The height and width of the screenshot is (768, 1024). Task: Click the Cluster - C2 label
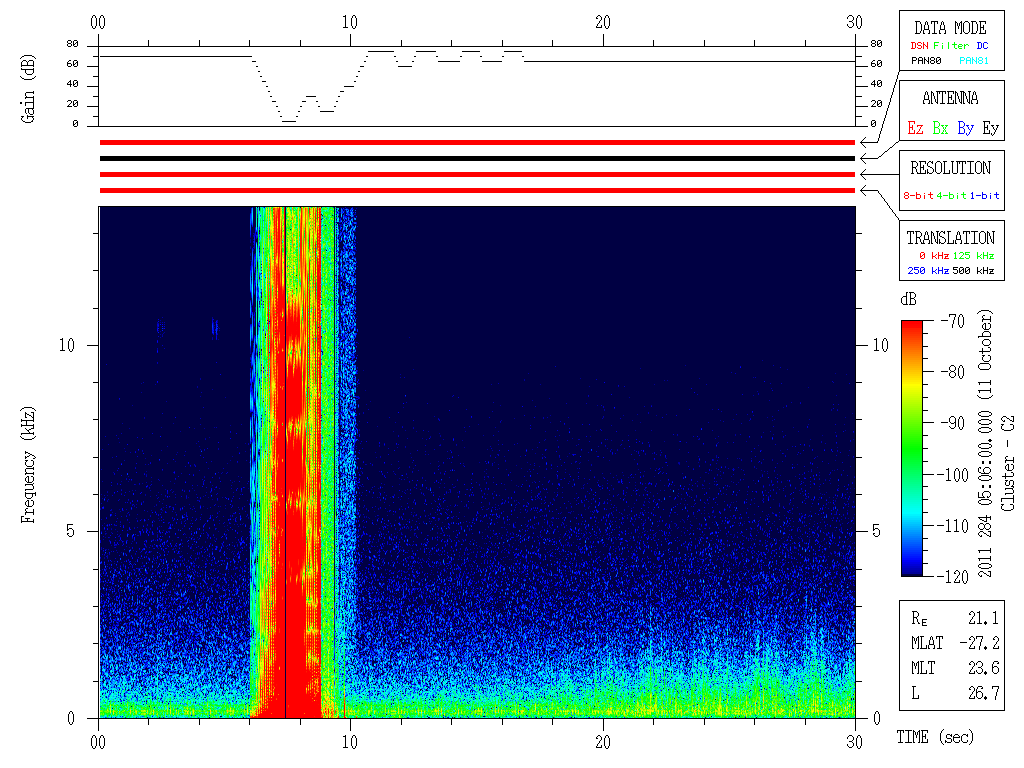[x=1008, y=464]
